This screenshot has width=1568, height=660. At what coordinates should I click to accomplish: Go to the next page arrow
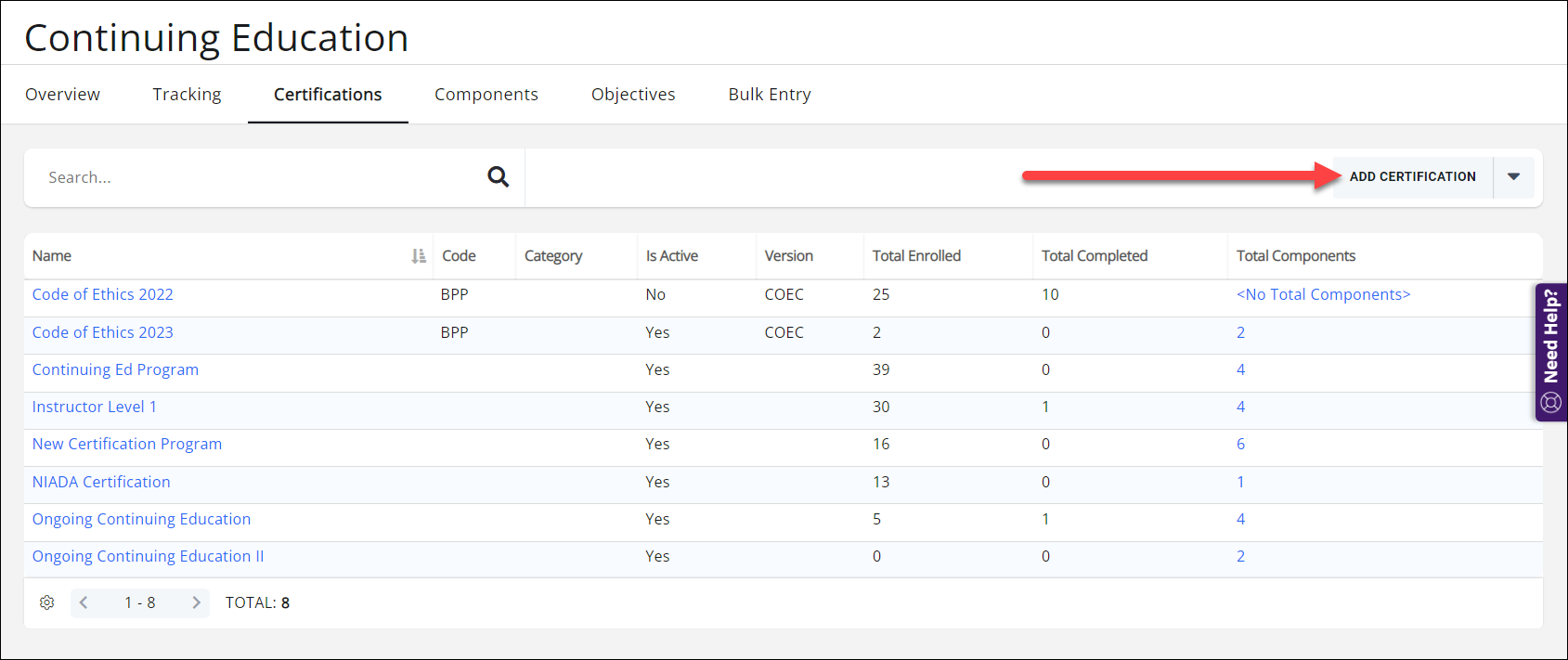tap(196, 602)
